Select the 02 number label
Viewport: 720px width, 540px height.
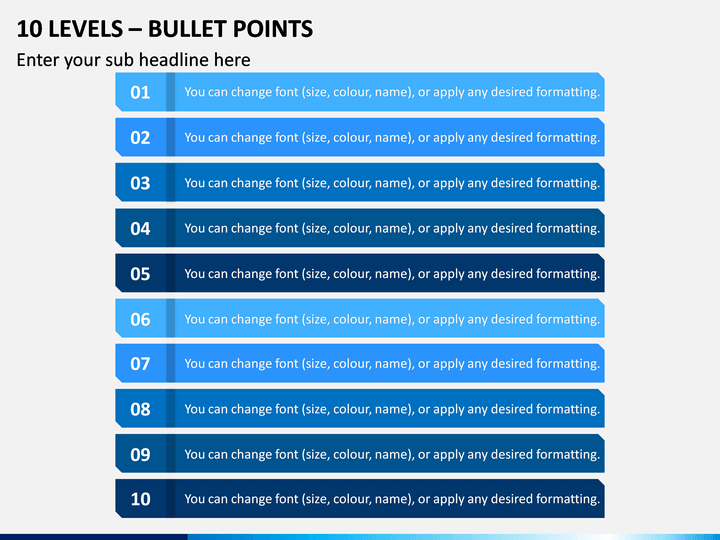click(x=140, y=138)
